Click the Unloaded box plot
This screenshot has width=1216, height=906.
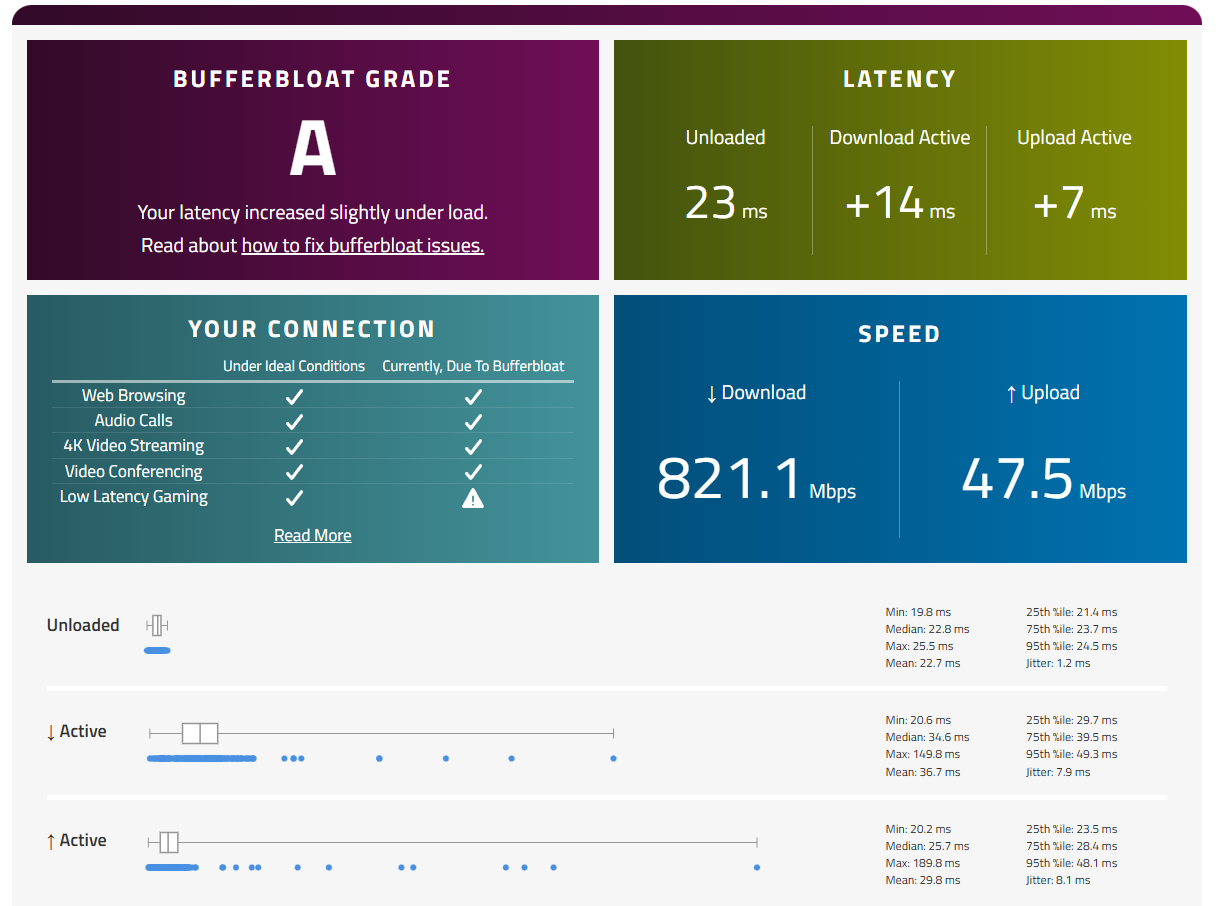(x=157, y=626)
